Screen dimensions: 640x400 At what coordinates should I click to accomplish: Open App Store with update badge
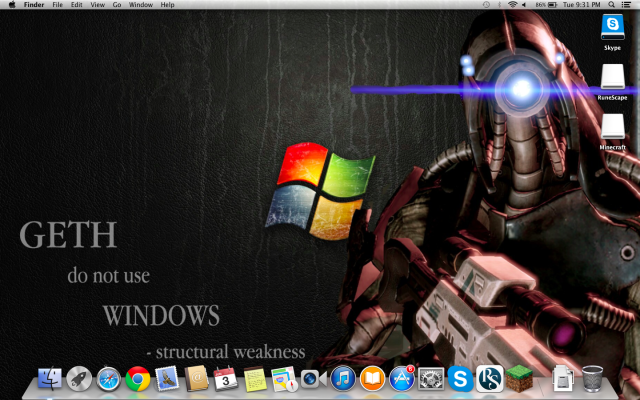402,378
